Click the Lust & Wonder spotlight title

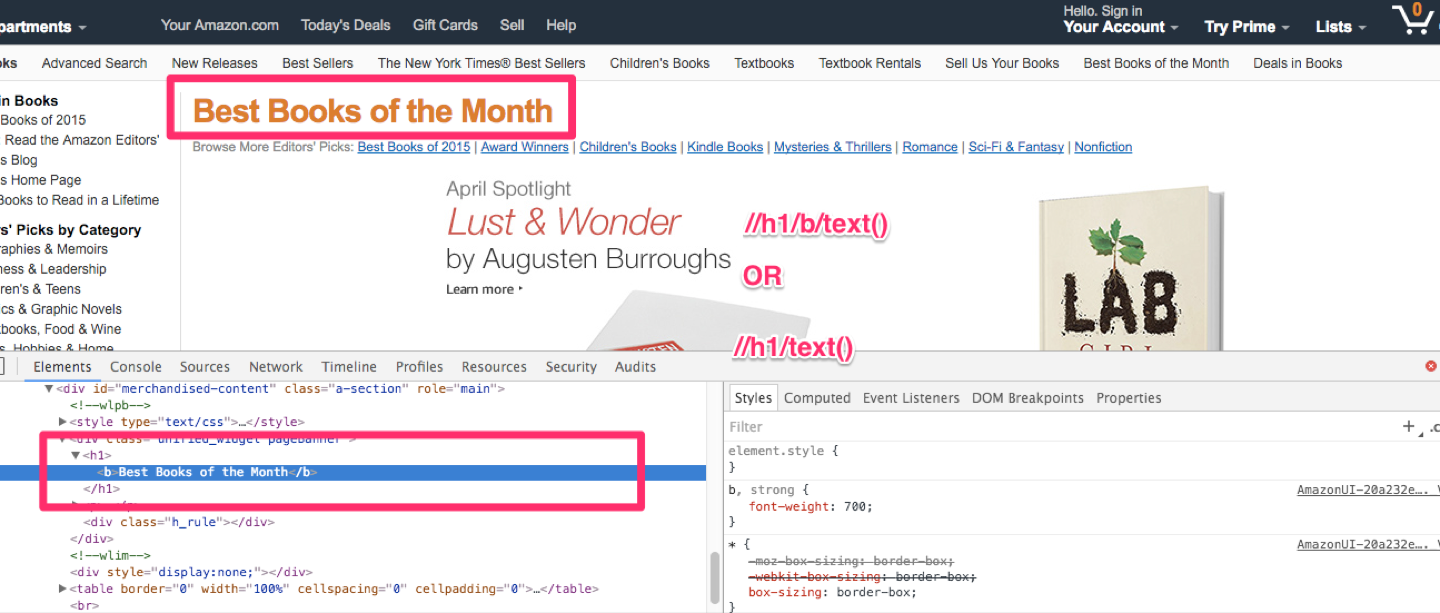coord(563,222)
